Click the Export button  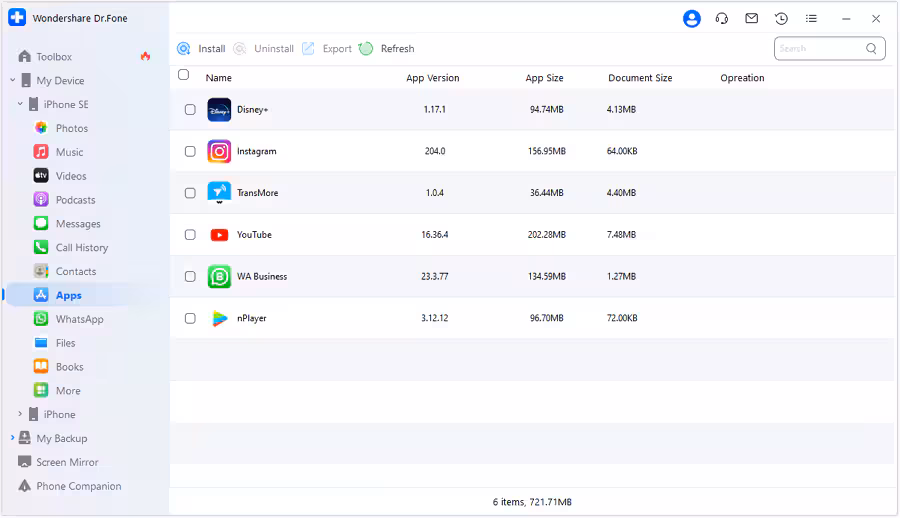click(x=327, y=49)
